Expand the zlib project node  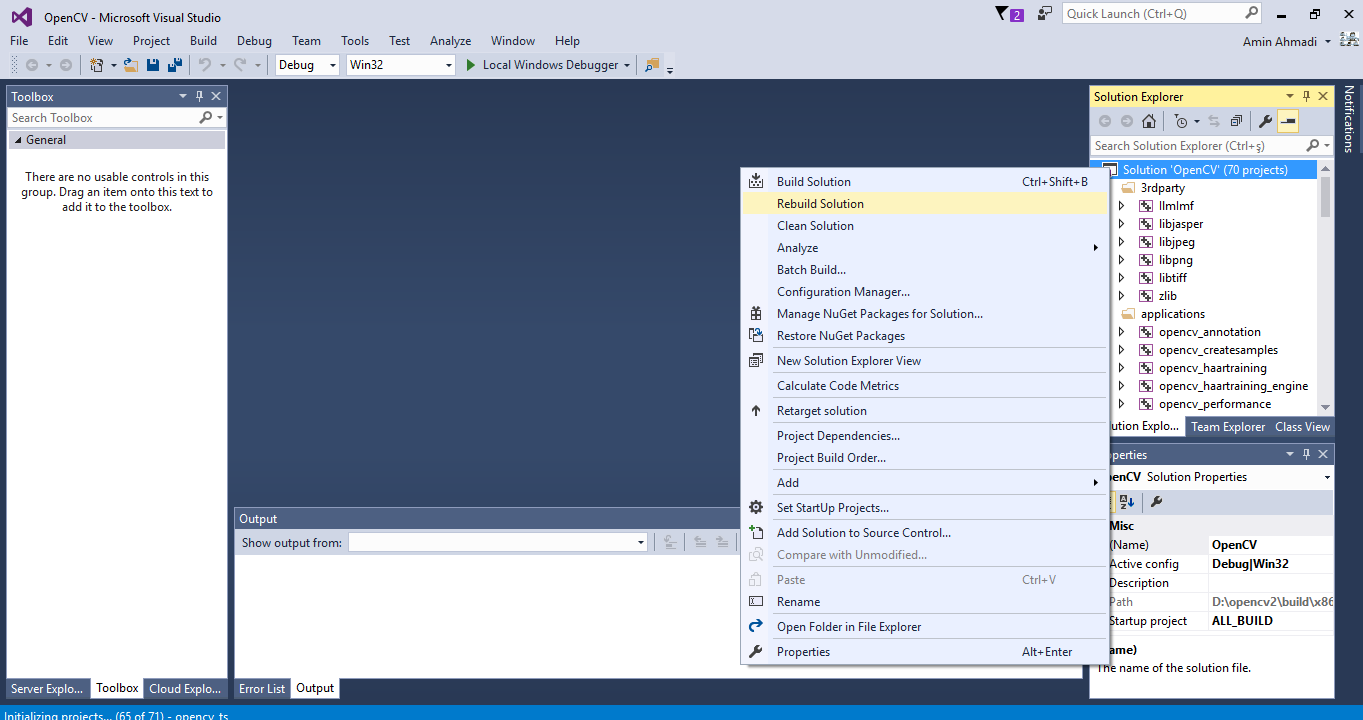pyautogui.click(x=1121, y=296)
